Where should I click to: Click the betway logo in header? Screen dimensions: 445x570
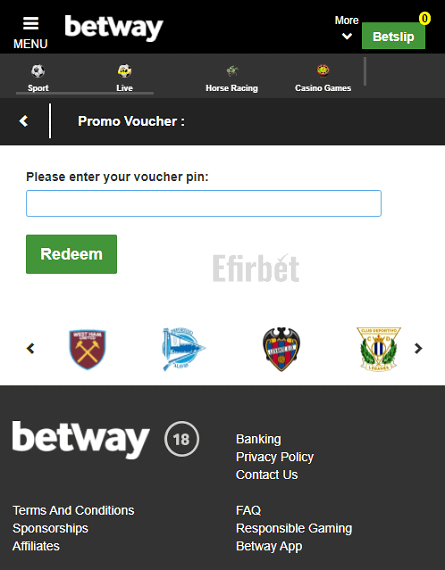114,28
